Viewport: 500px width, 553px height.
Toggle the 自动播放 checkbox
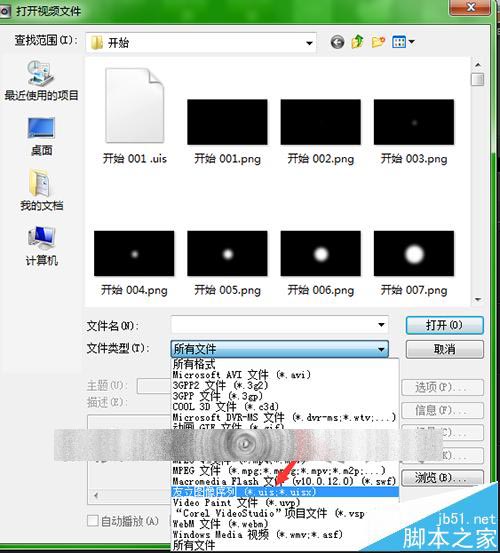[x=92, y=521]
